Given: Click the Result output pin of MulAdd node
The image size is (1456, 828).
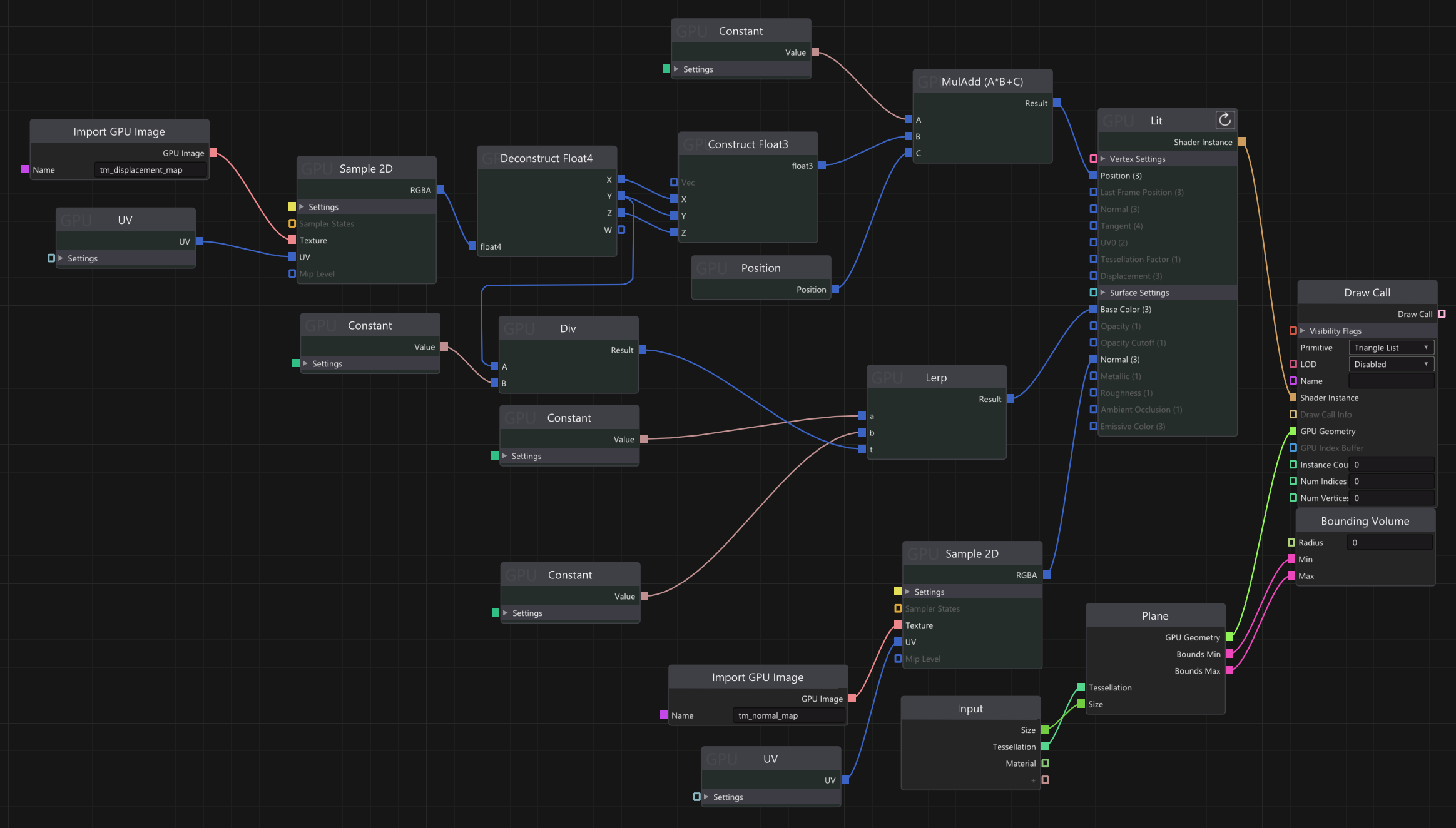Looking at the screenshot, I should [x=1057, y=103].
